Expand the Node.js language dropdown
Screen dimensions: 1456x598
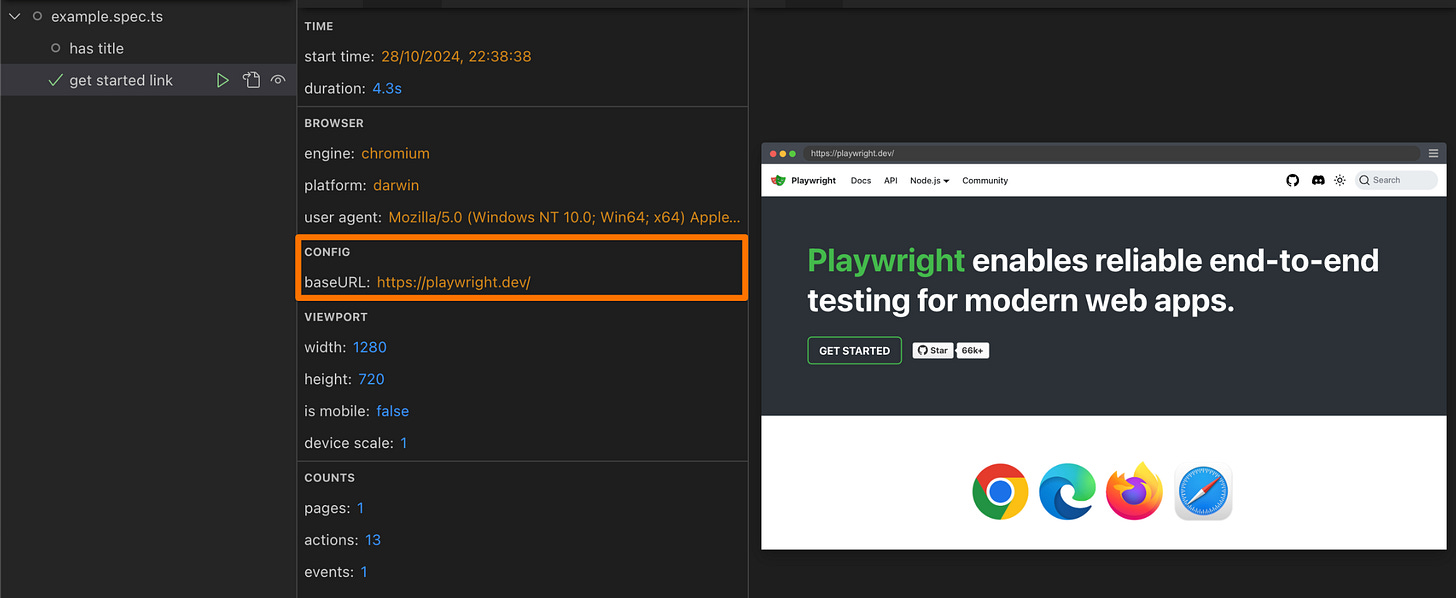tap(929, 181)
